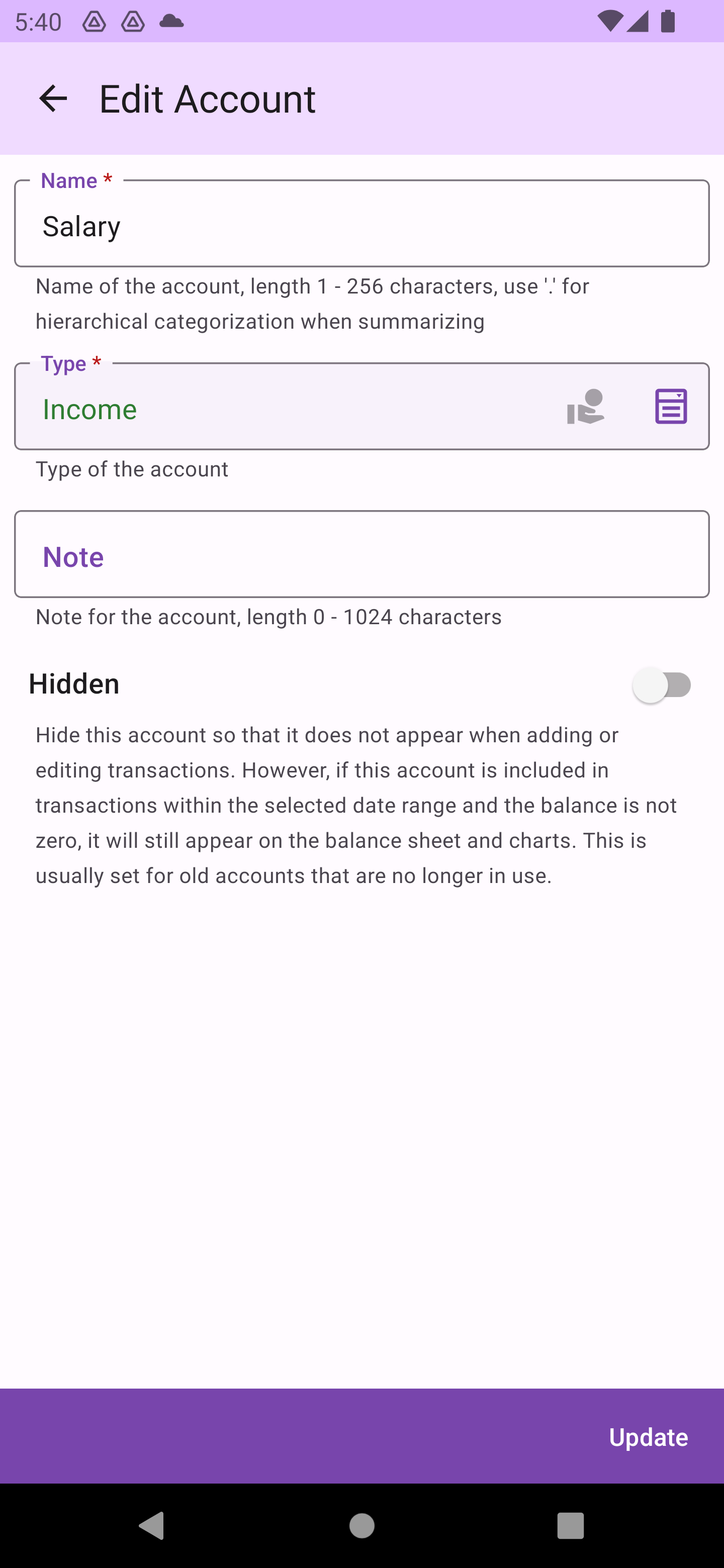Tap the Hidden account description paragraph
724x1568 pixels.
356,805
